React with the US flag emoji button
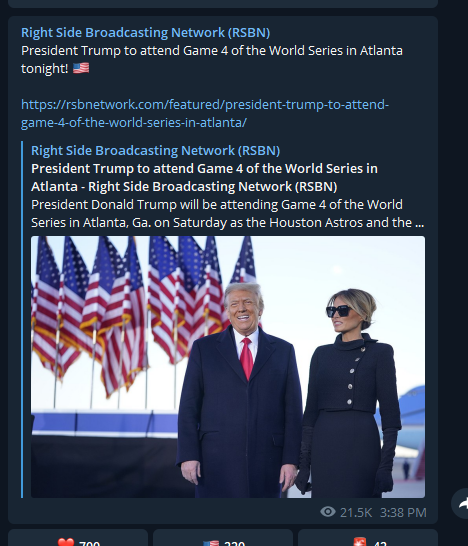468x546 pixels. 223,538
